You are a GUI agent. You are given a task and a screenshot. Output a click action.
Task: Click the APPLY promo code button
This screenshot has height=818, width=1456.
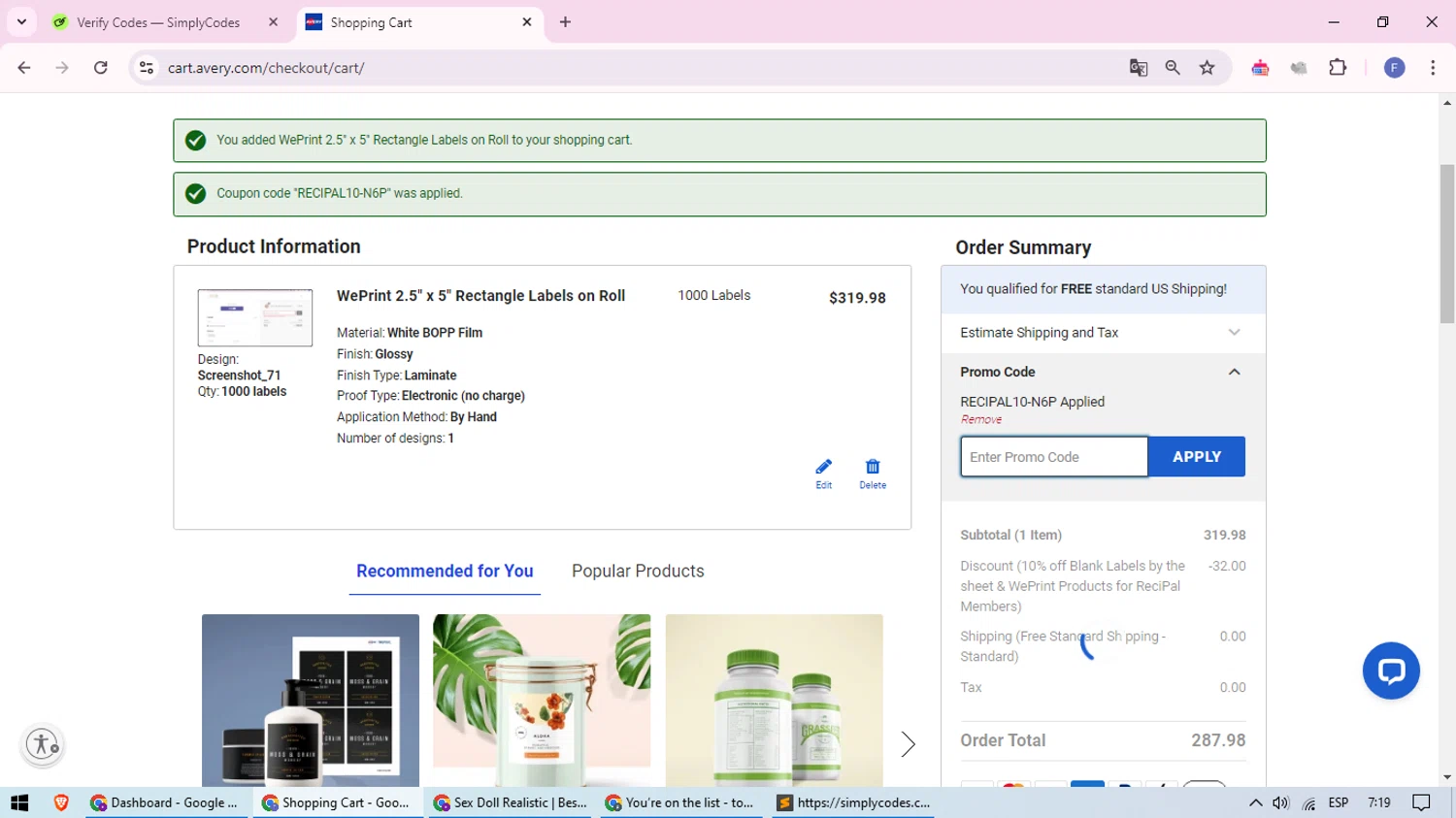[1197, 457]
